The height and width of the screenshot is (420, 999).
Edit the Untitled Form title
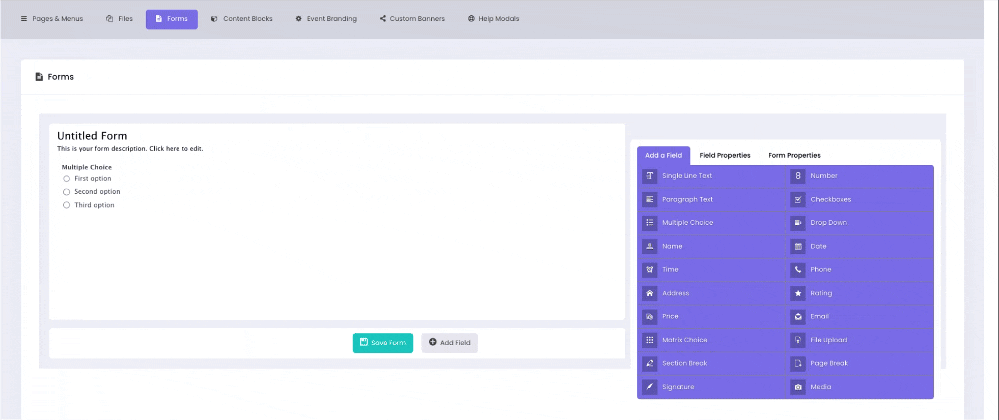coord(92,136)
